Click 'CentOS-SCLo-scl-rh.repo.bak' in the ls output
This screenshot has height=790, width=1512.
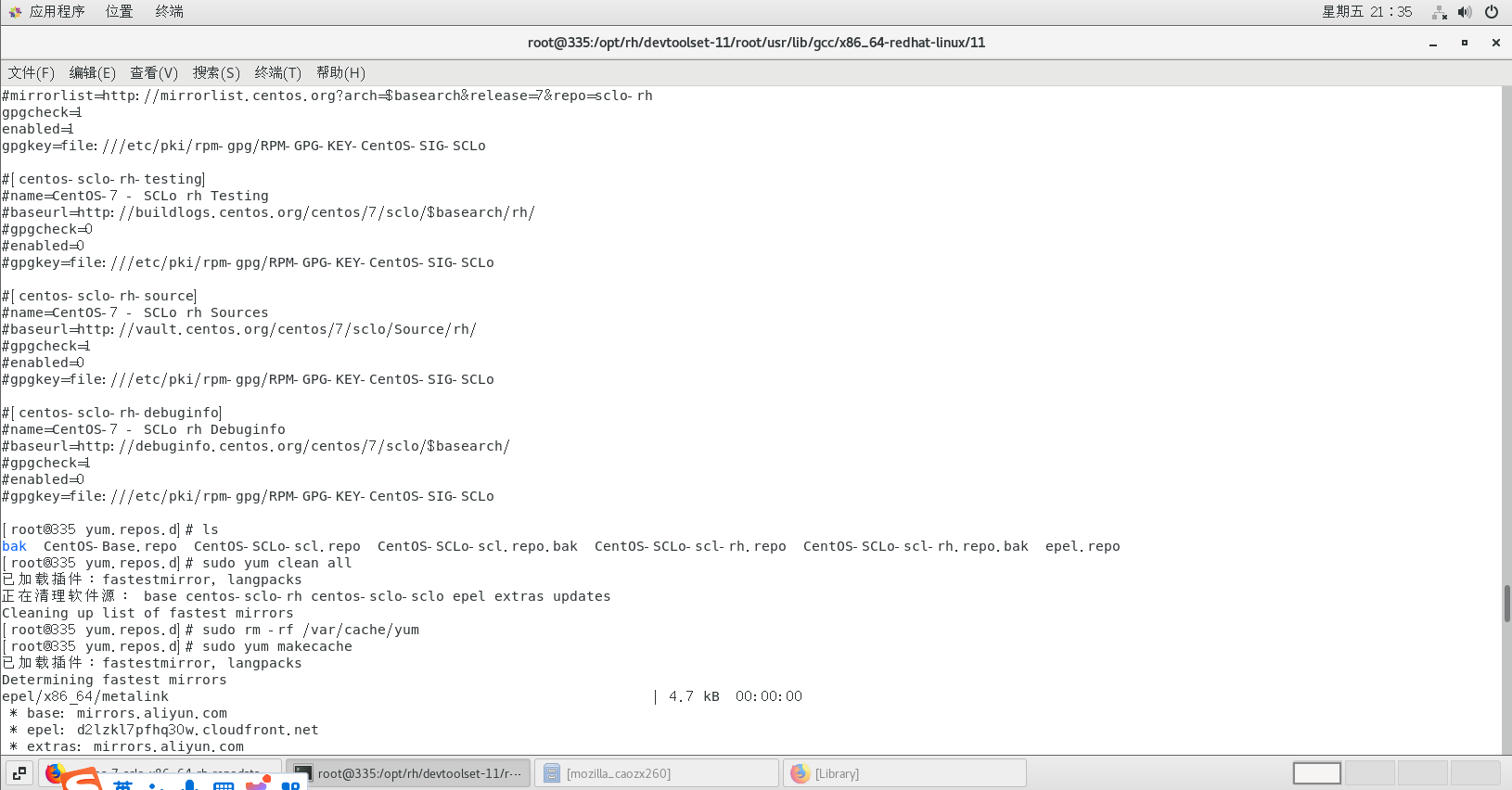pos(916,546)
